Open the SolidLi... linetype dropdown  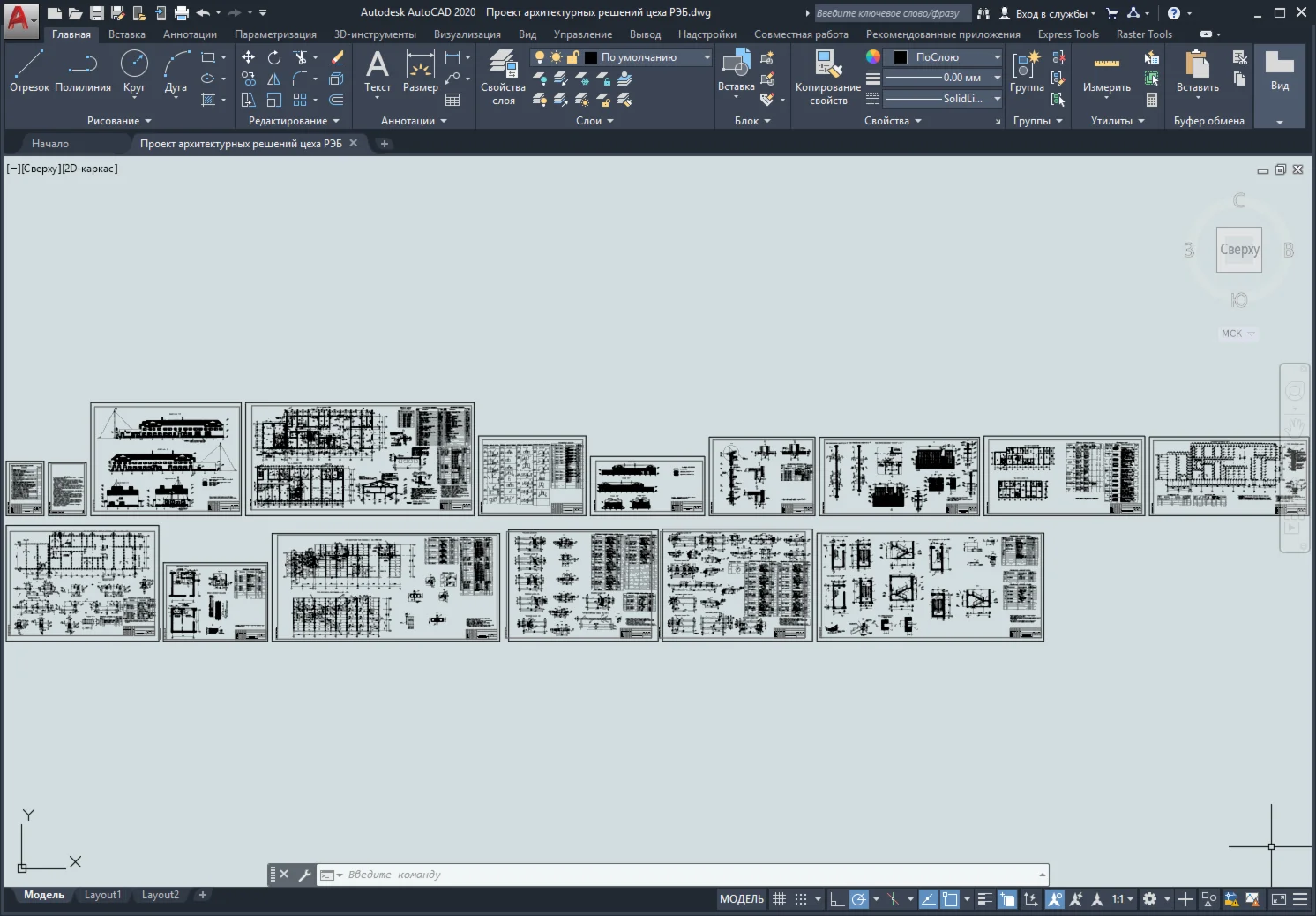click(943, 99)
